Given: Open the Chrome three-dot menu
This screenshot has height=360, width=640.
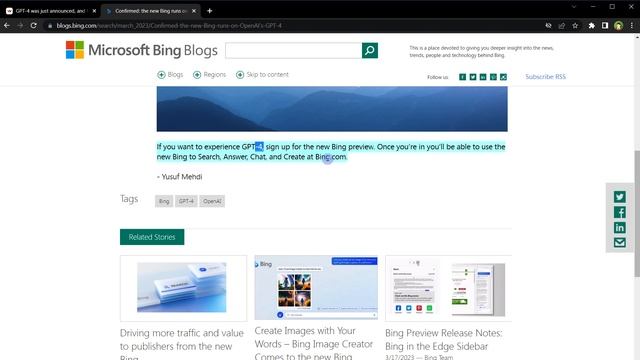Looking at the screenshot, I should point(632,25).
